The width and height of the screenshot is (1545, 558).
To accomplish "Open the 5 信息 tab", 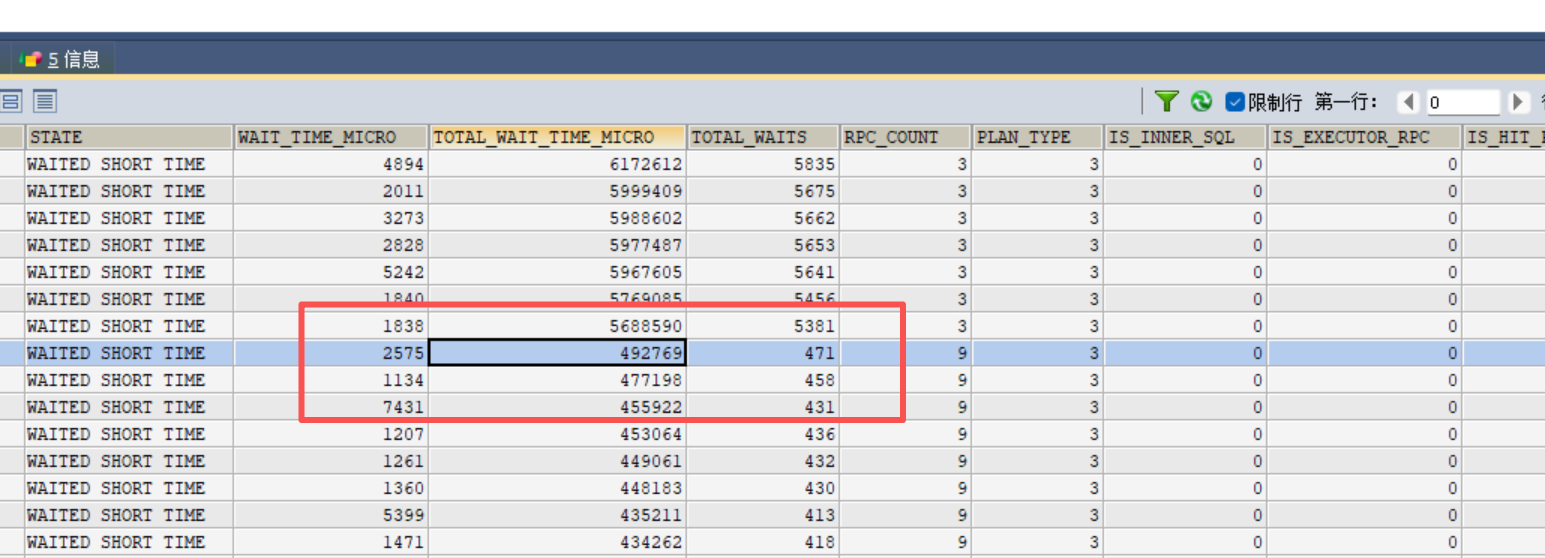I will [x=62, y=59].
